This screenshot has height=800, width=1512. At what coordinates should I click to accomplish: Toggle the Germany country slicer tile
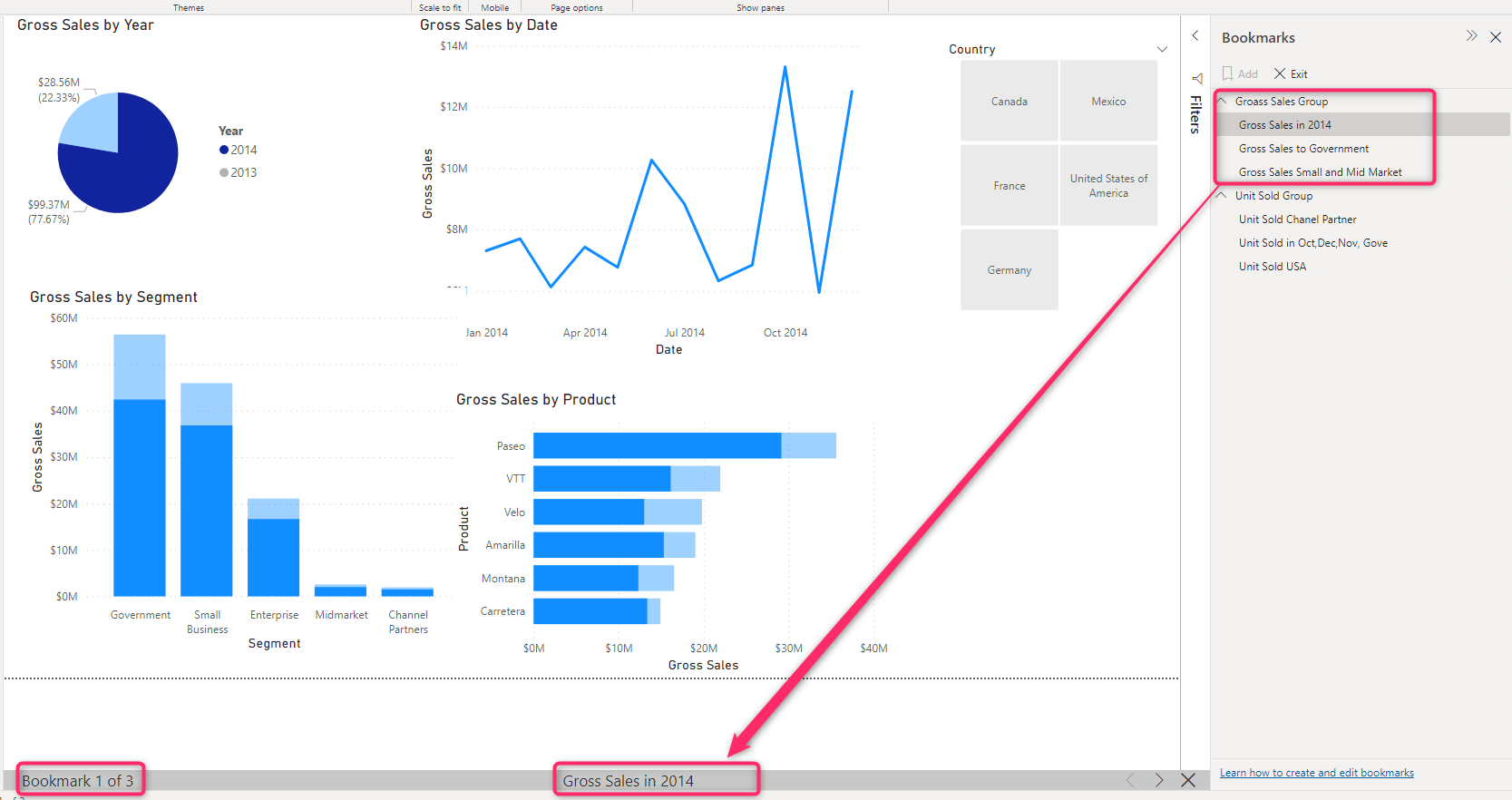pyautogui.click(x=1009, y=270)
